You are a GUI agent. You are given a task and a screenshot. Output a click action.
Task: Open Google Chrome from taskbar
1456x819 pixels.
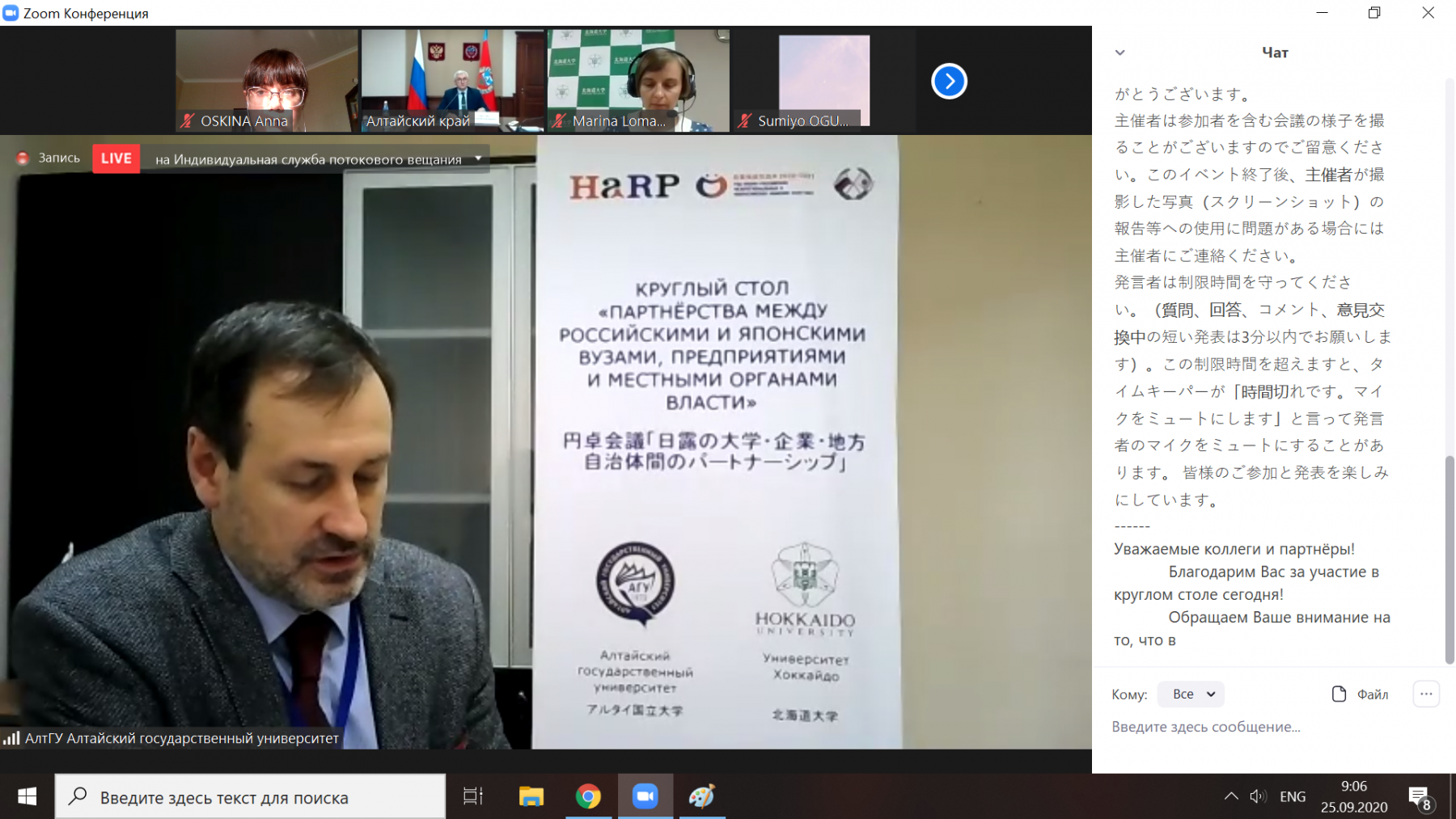(x=588, y=797)
